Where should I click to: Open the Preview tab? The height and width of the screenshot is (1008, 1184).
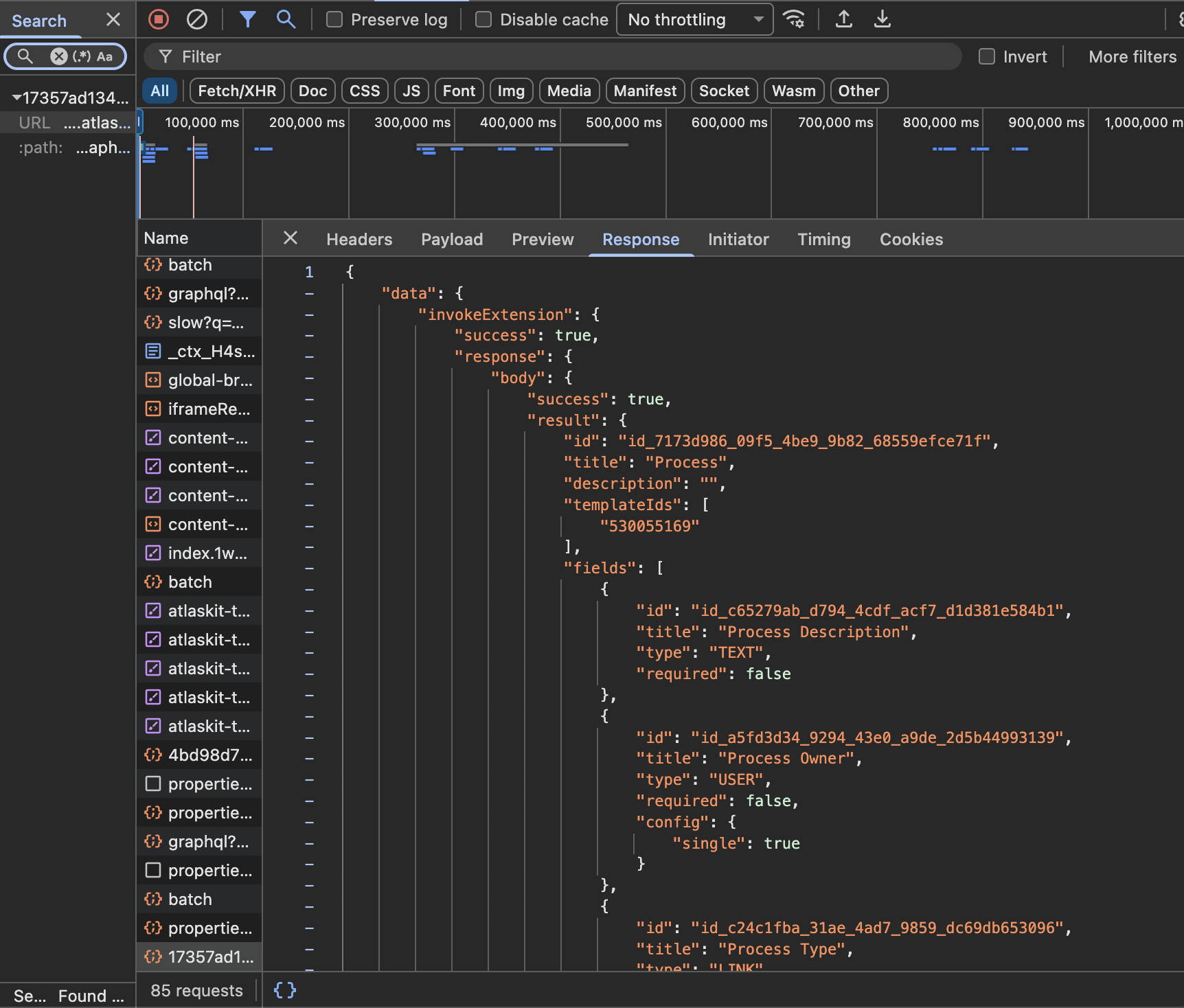point(543,239)
